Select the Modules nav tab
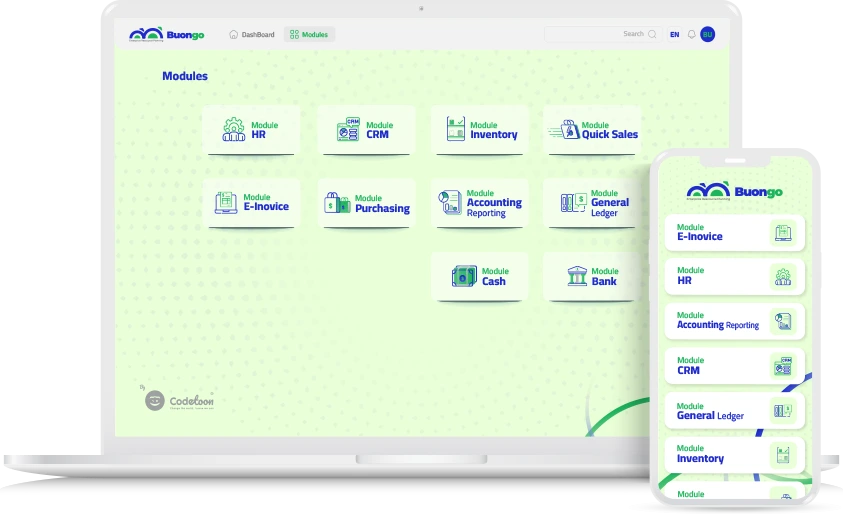Viewport: 843px width, 514px height. pyautogui.click(x=309, y=34)
